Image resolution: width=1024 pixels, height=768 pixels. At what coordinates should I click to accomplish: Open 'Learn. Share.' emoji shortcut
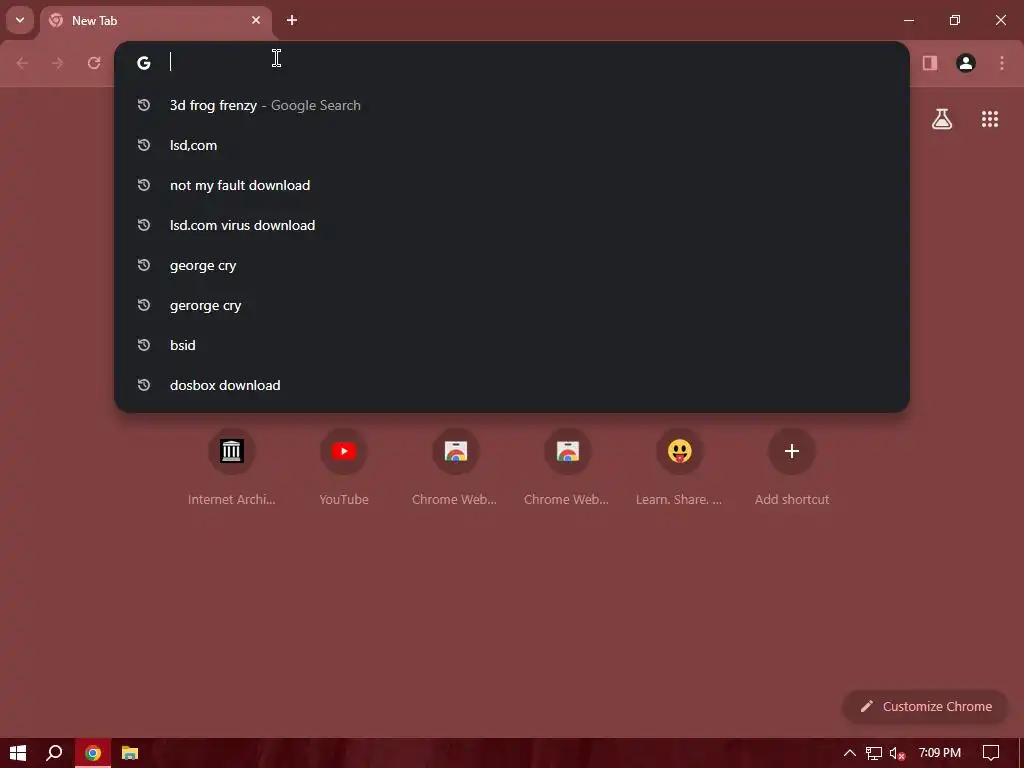pos(679,467)
